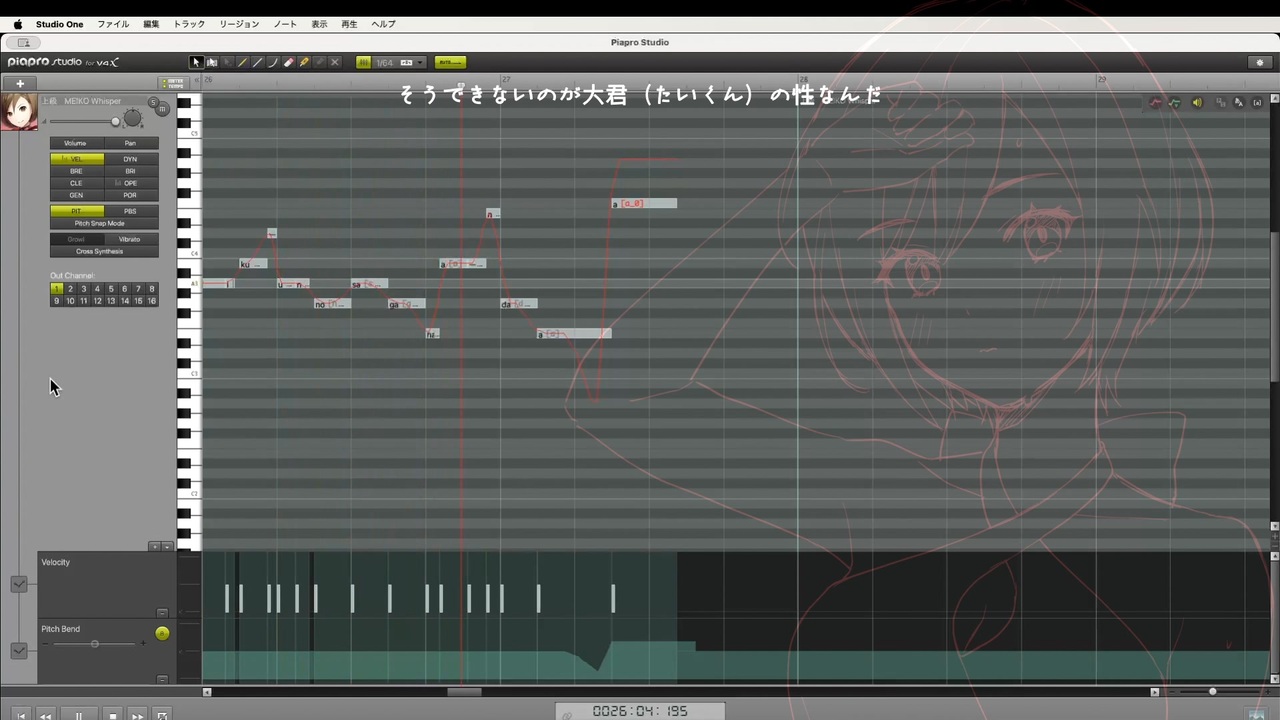
Task: Select the Vibrato parameter
Action: tap(130, 239)
